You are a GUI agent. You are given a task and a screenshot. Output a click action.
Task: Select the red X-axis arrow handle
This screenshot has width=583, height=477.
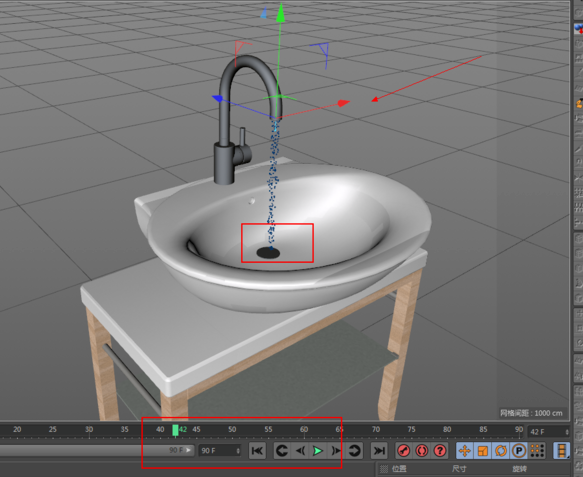344,103
